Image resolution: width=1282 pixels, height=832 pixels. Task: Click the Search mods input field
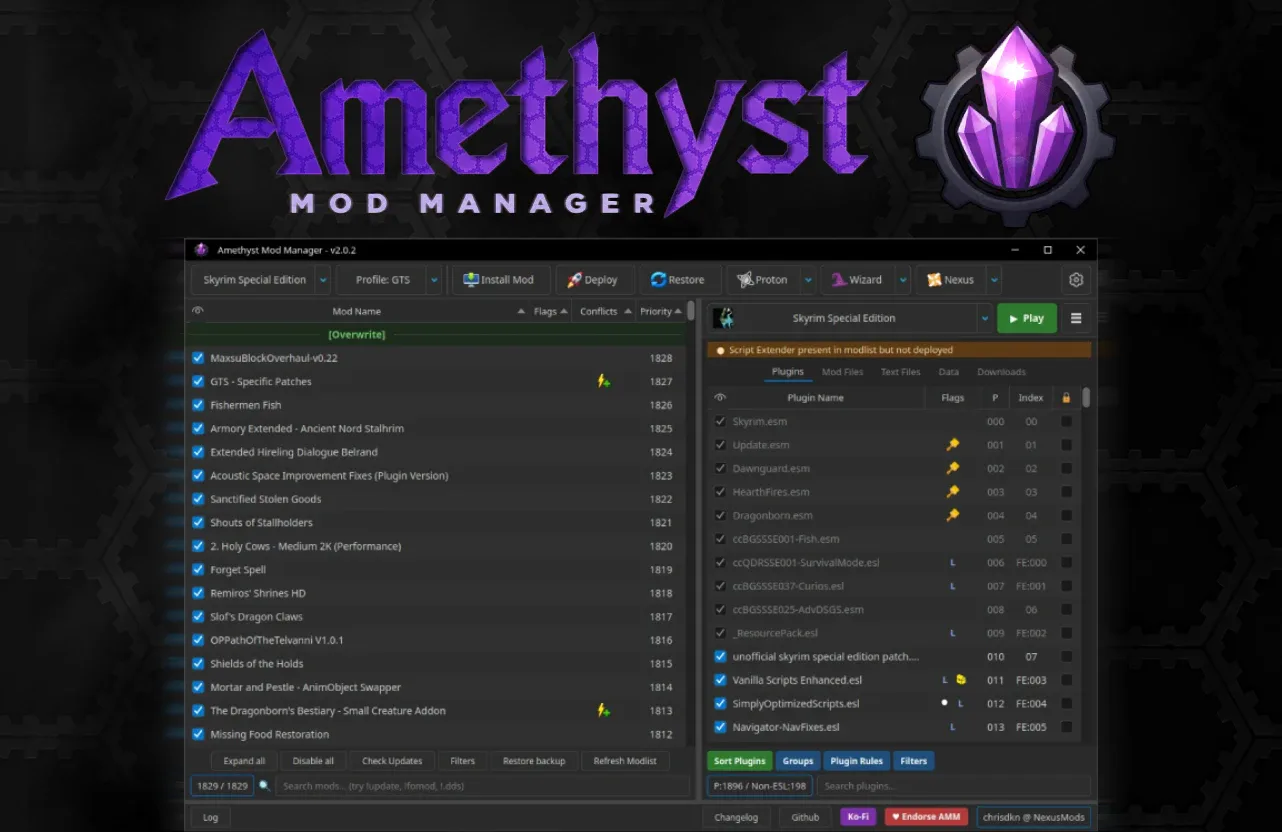482,786
